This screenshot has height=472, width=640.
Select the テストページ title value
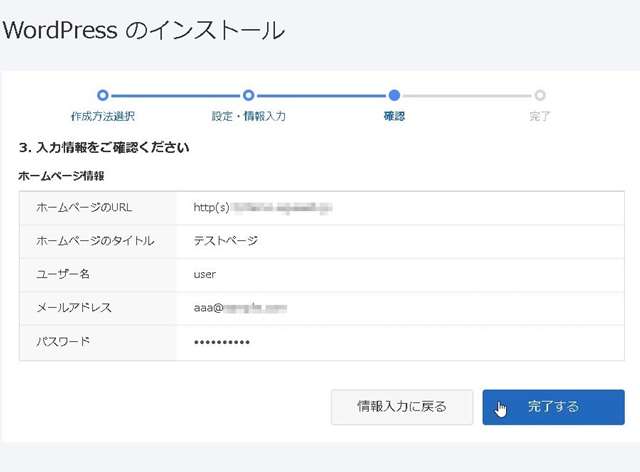click(226, 241)
